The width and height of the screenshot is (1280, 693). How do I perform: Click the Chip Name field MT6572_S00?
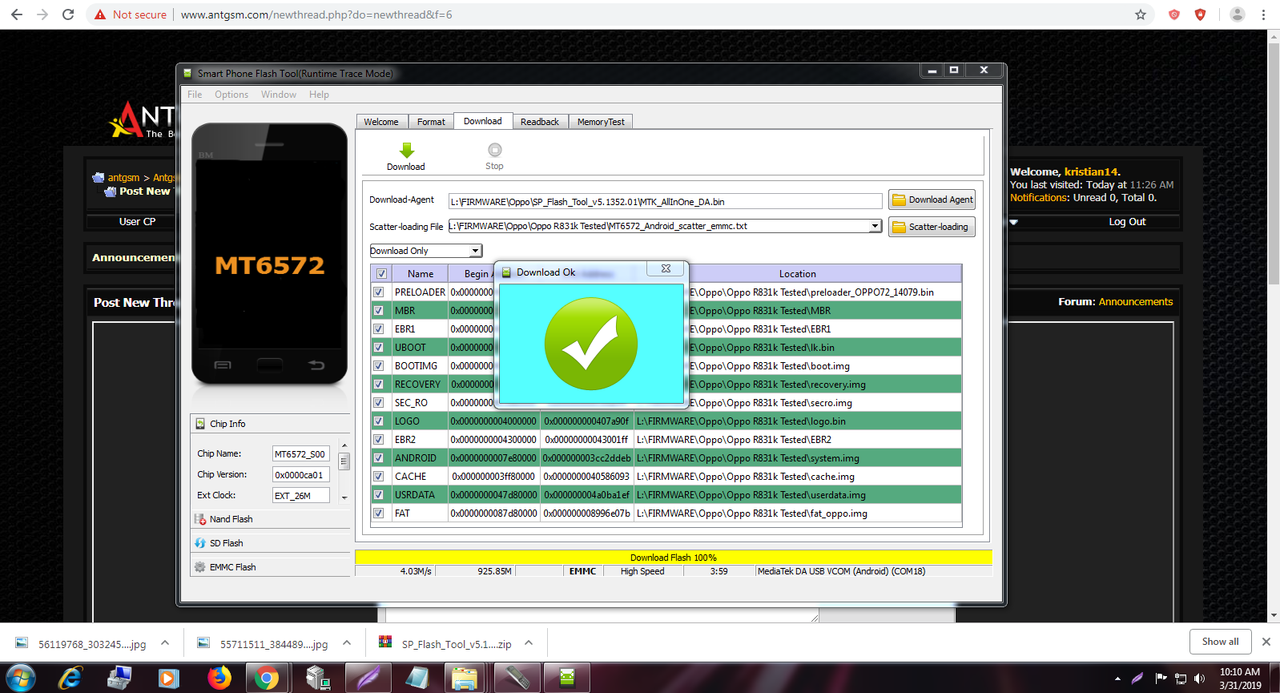(301, 454)
